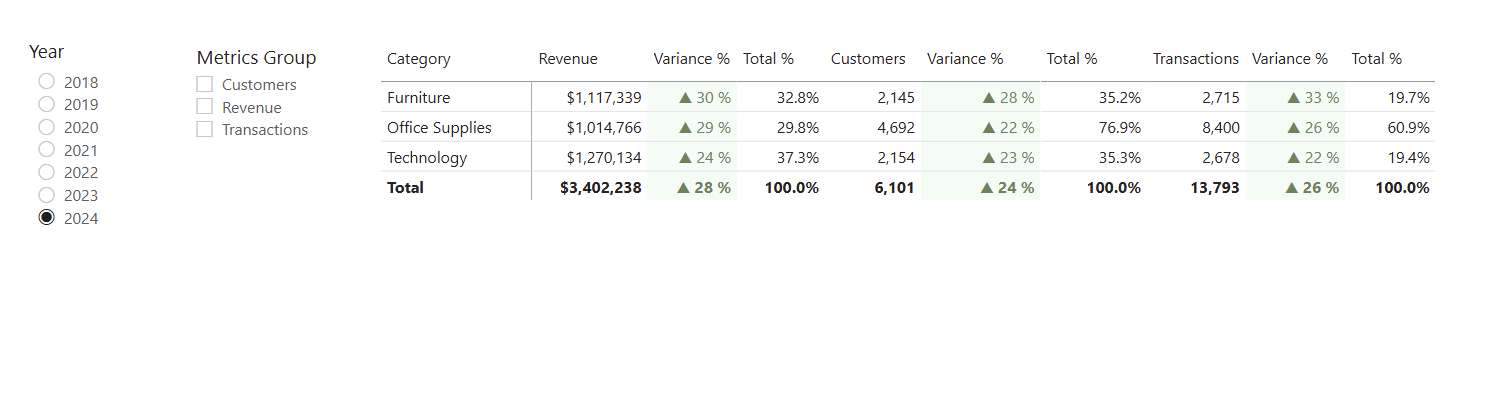Check the Customers metrics checkbox
The image size is (1492, 398).
pos(205,84)
